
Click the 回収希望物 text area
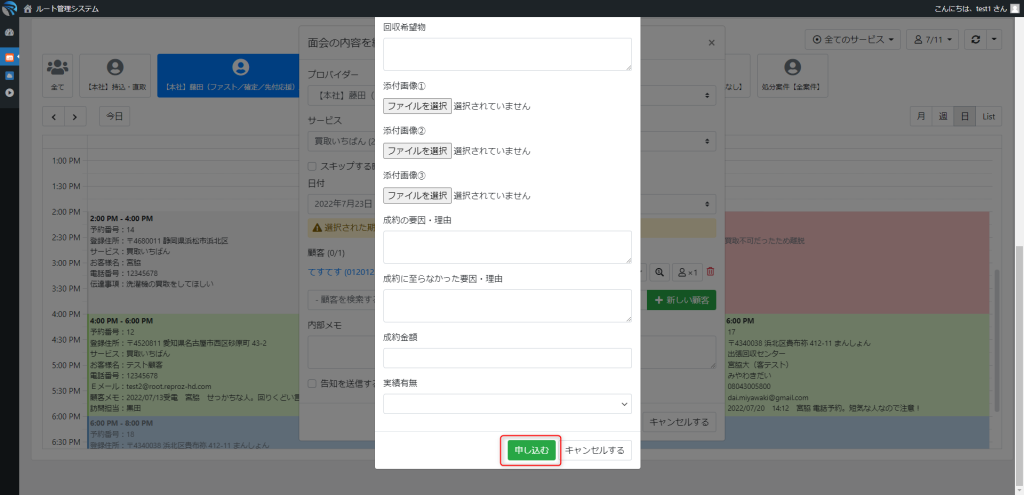coord(507,54)
